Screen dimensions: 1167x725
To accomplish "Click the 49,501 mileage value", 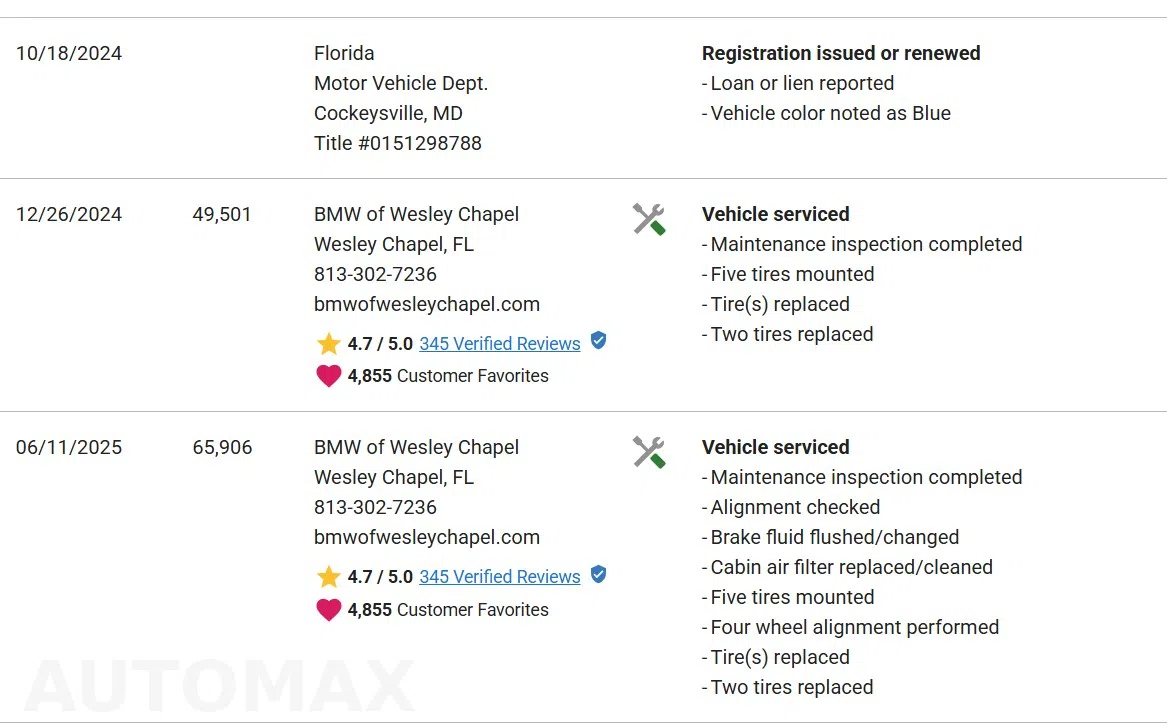I will (x=222, y=214).
